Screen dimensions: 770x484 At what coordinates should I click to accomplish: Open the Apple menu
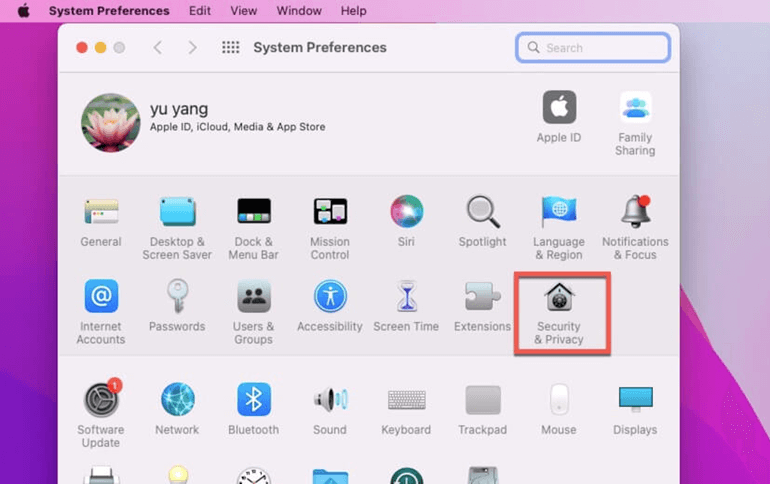tap(24, 11)
